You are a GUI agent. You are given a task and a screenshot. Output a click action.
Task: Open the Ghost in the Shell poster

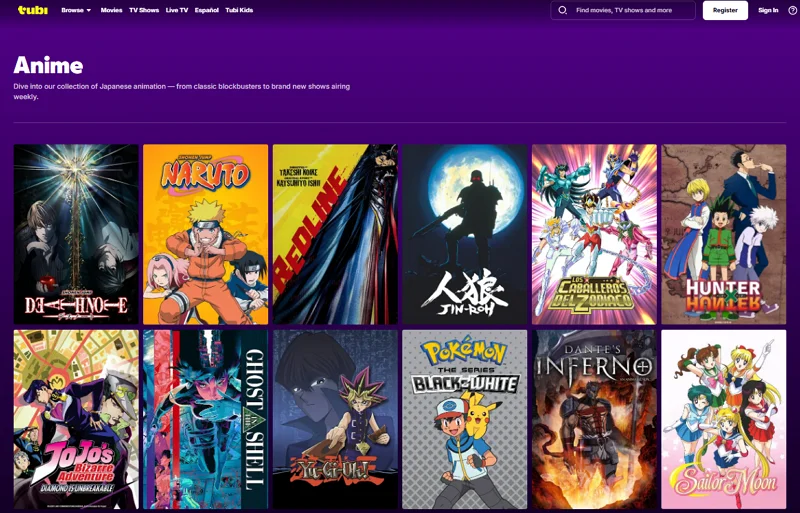point(205,420)
